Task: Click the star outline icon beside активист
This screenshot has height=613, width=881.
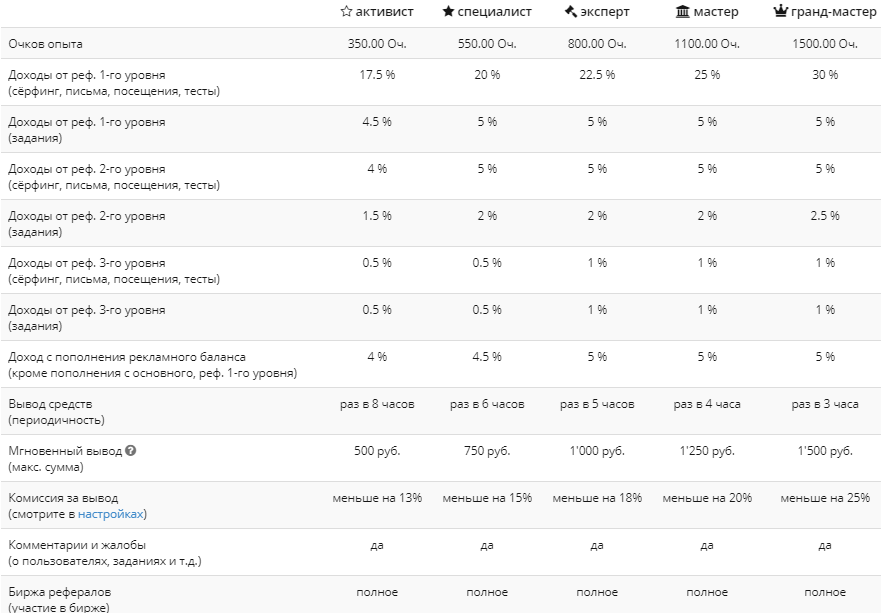Action: click(x=346, y=12)
